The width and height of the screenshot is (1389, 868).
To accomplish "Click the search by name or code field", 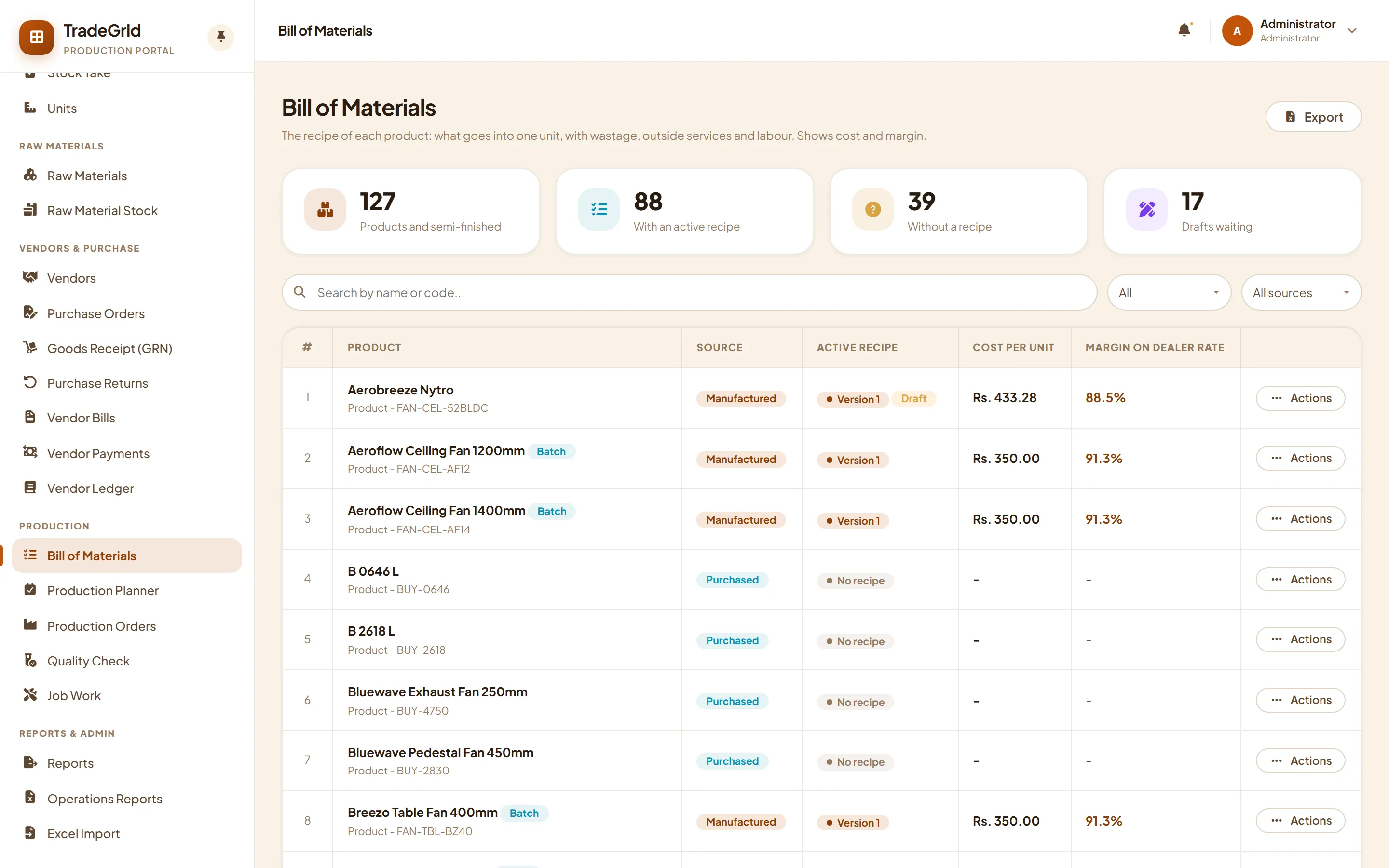I will pyautogui.click(x=689, y=293).
